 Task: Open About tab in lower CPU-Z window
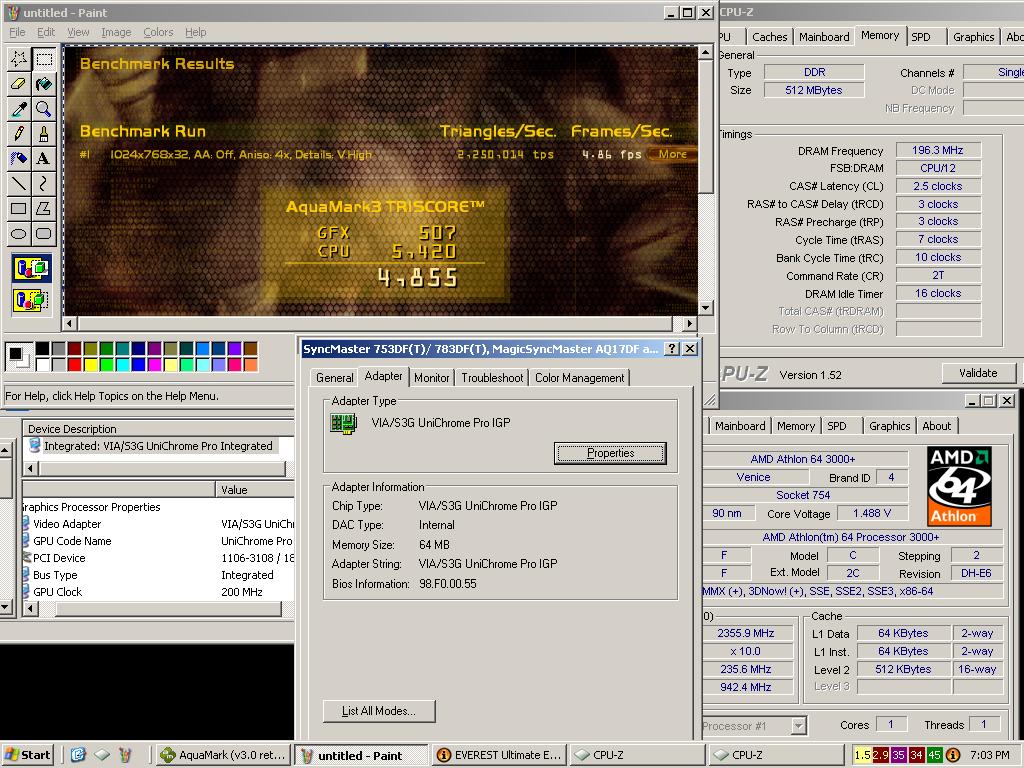[936, 426]
